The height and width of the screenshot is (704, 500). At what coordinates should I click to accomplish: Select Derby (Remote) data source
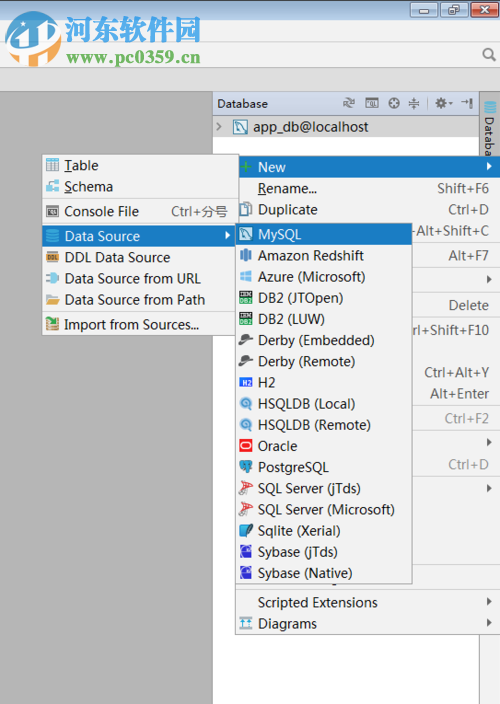pos(324,361)
